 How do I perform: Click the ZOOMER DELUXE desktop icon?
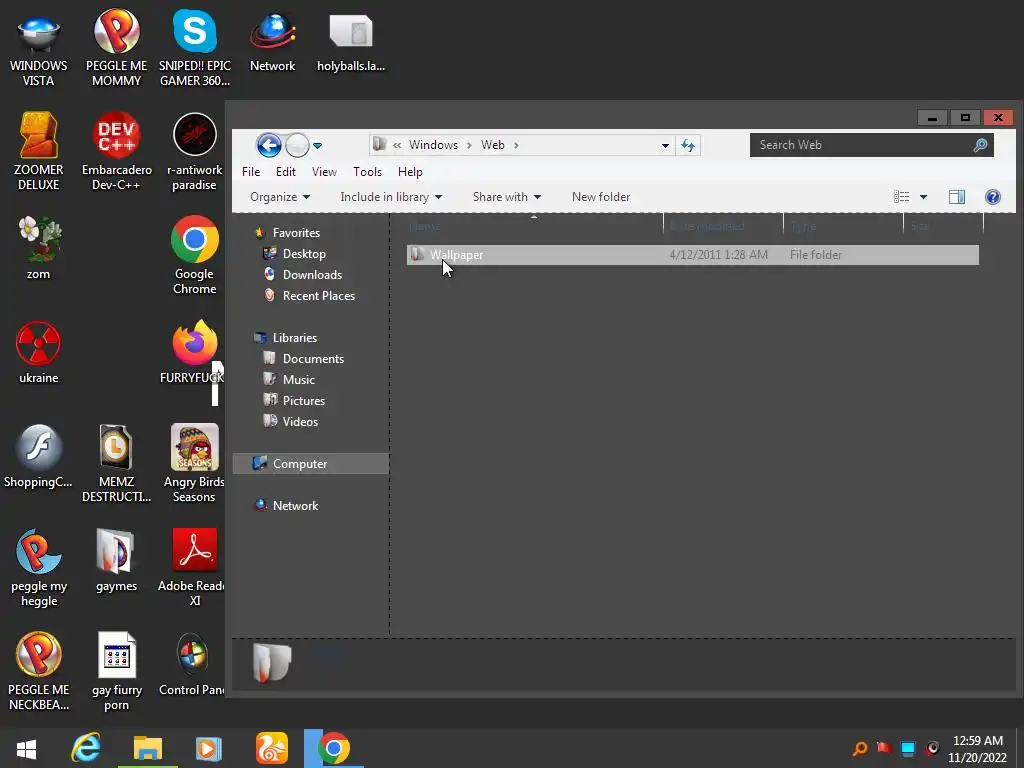38,152
